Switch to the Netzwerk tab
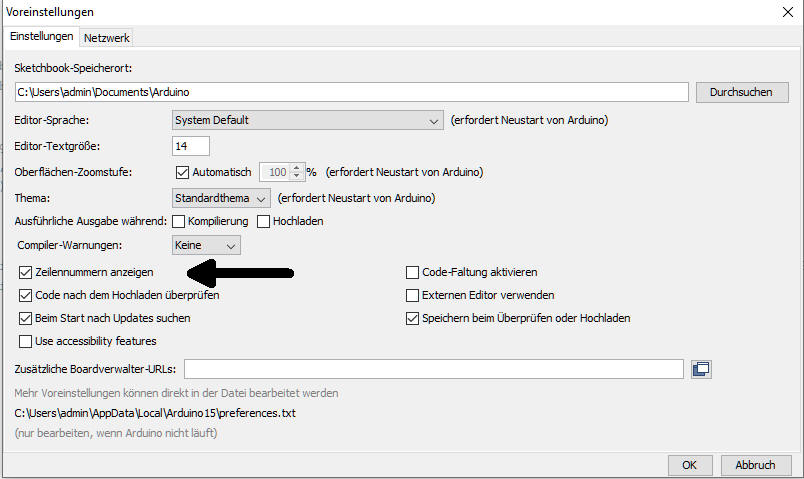This screenshot has width=804, height=479. tap(107, 38)
